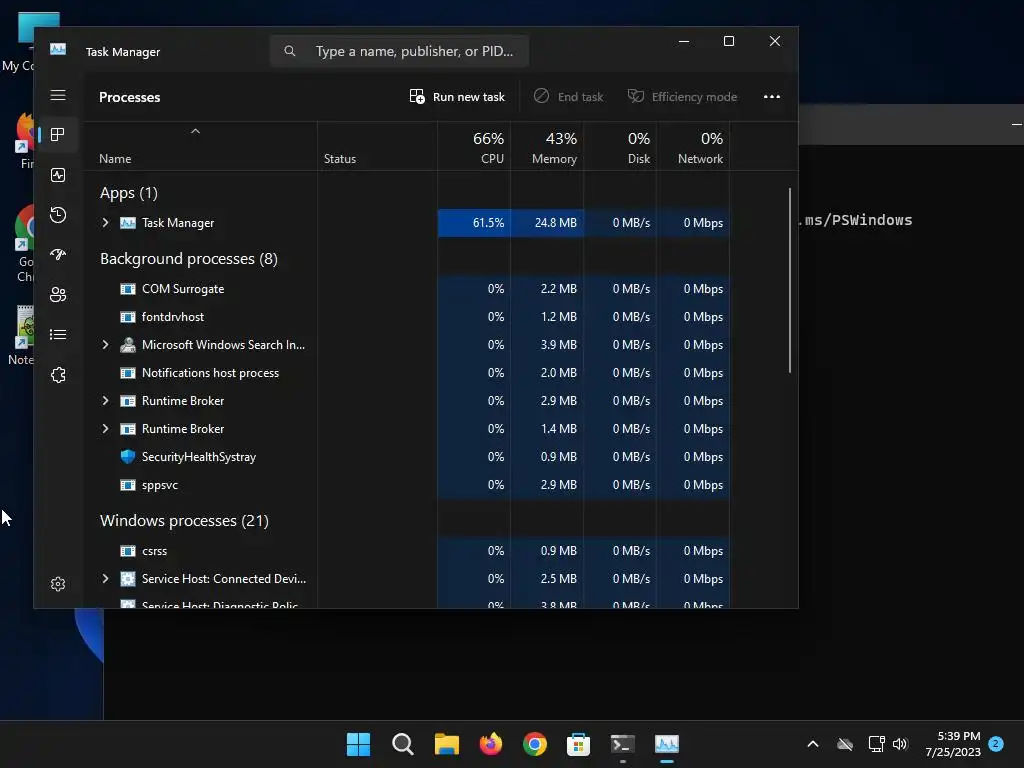Click the process list vertical scrollbar

pyautogui.click(x=790, y=280)
